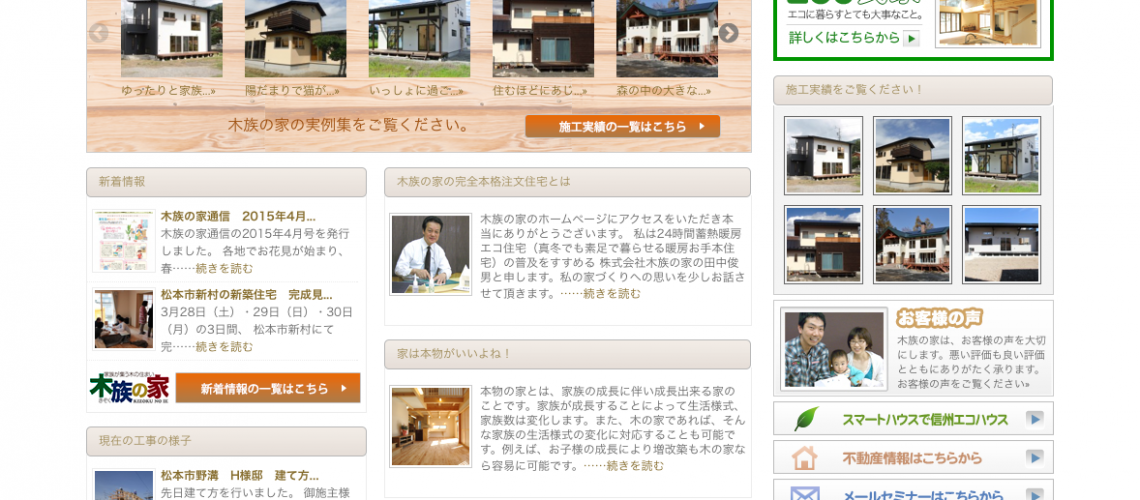
Task: Click the 木族の家通信 newsletter thumbnail
Action: 124,241
